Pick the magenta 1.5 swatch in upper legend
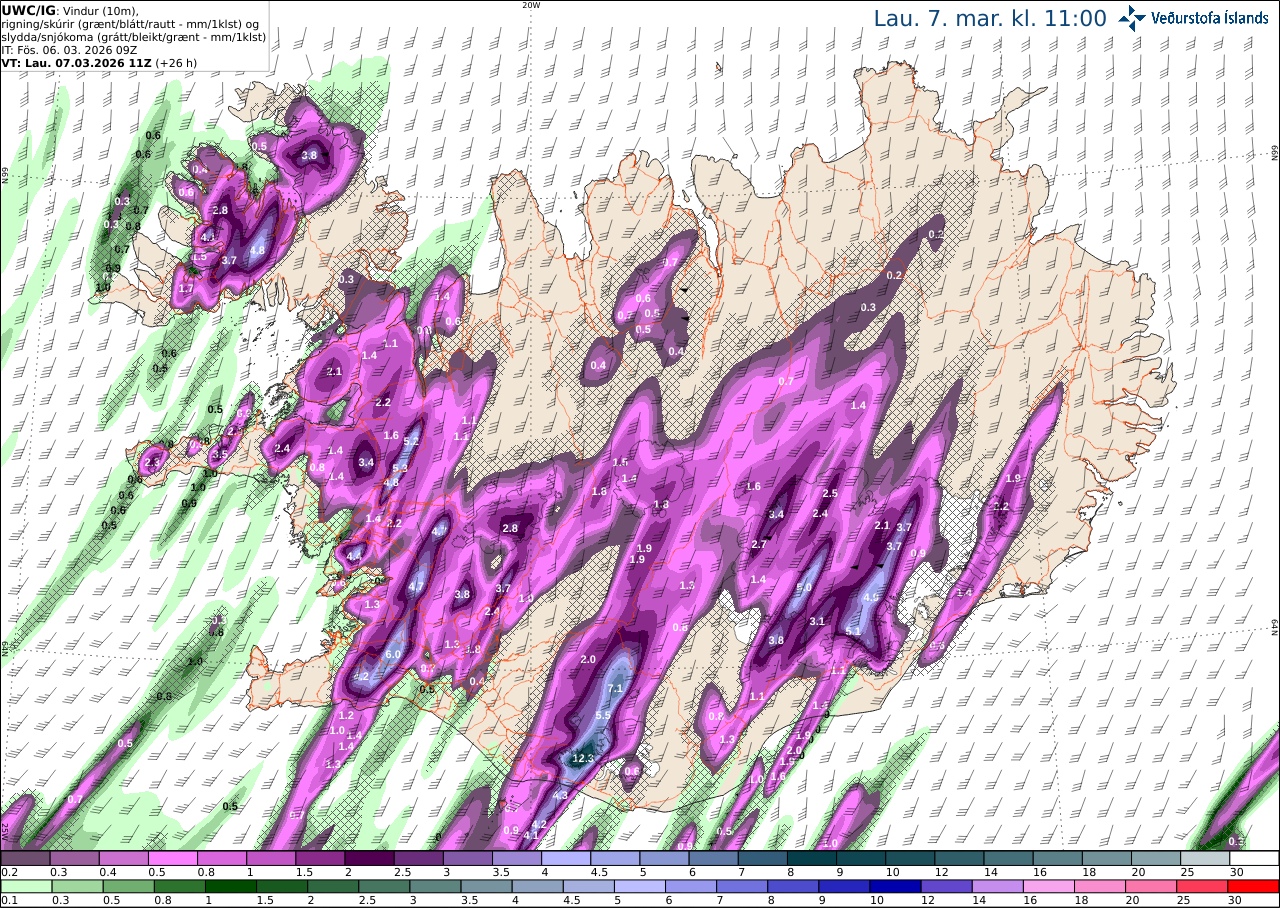This screenshot has height=908, width=1280. [320, 858]
